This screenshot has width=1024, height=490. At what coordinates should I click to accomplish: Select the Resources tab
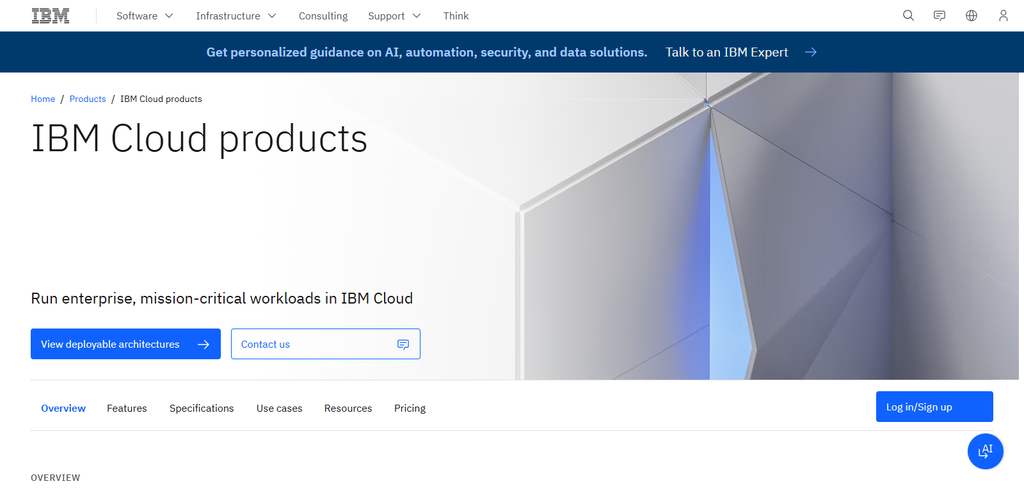tap(348, 408)
